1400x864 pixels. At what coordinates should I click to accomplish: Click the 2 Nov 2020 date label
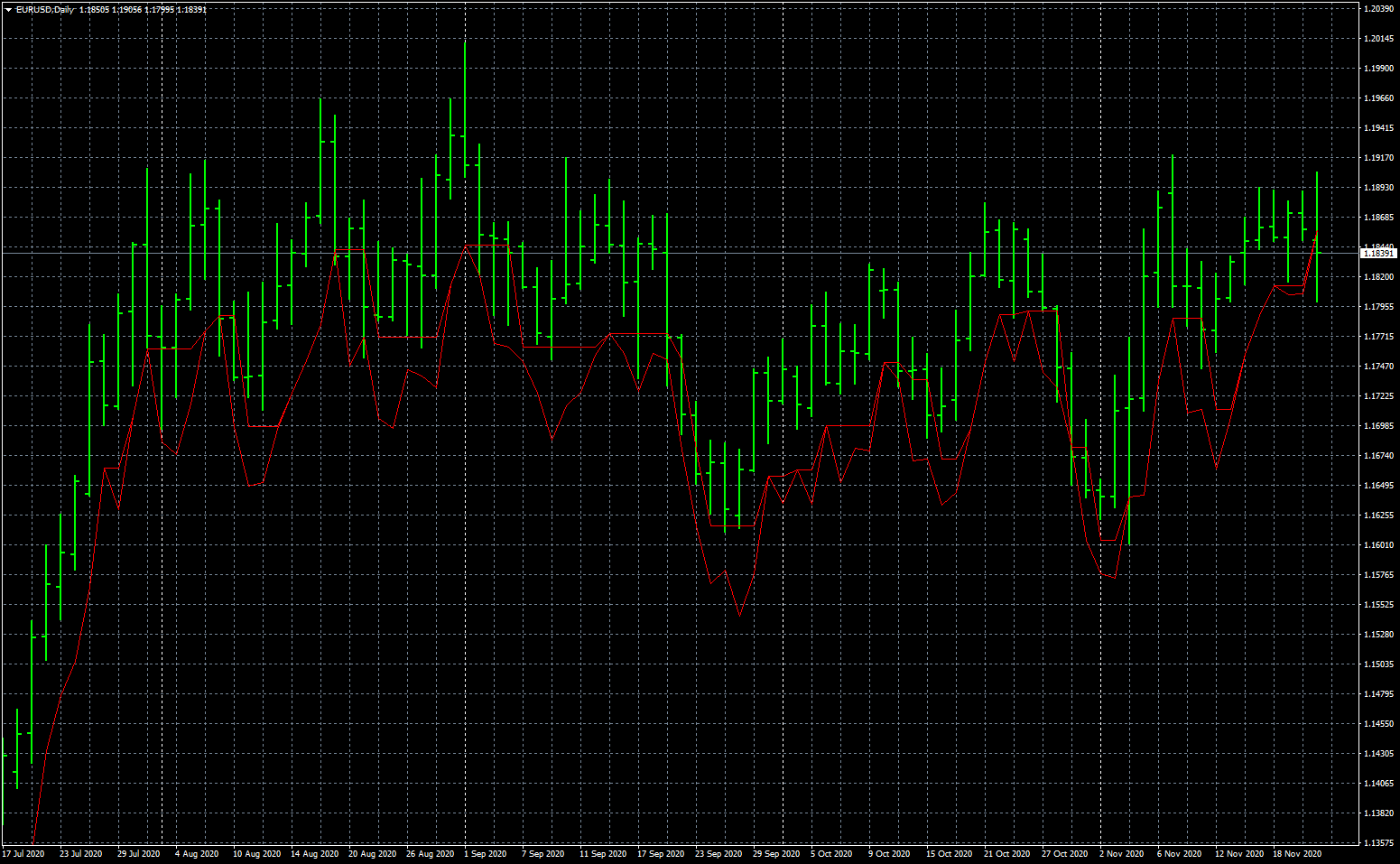coord(1121,854)
